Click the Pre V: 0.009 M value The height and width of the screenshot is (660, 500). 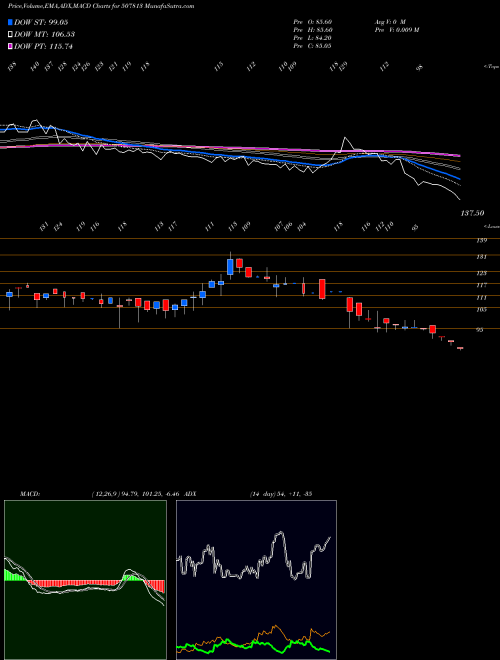pos(396,30)
